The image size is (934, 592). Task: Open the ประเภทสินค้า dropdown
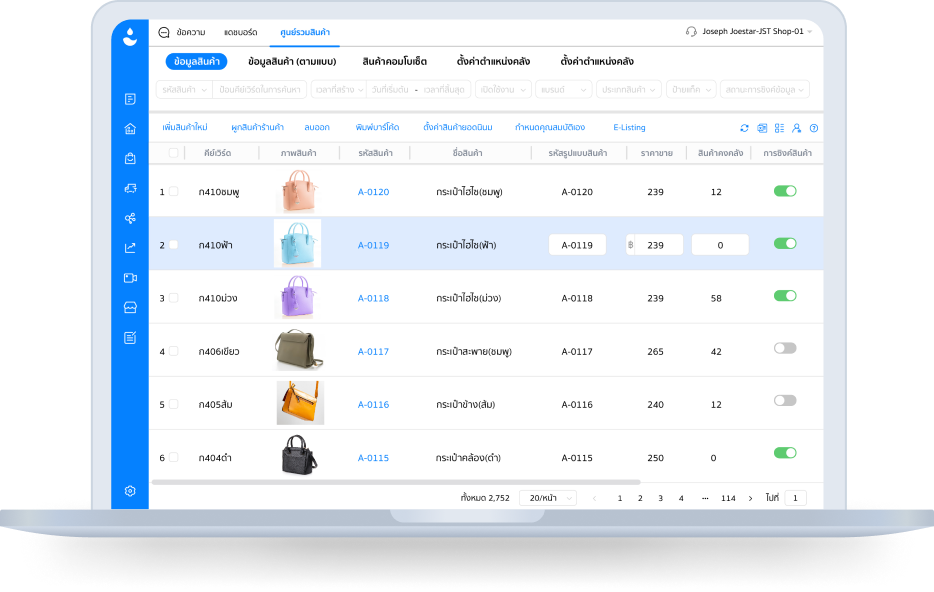[x=628, y=89]
